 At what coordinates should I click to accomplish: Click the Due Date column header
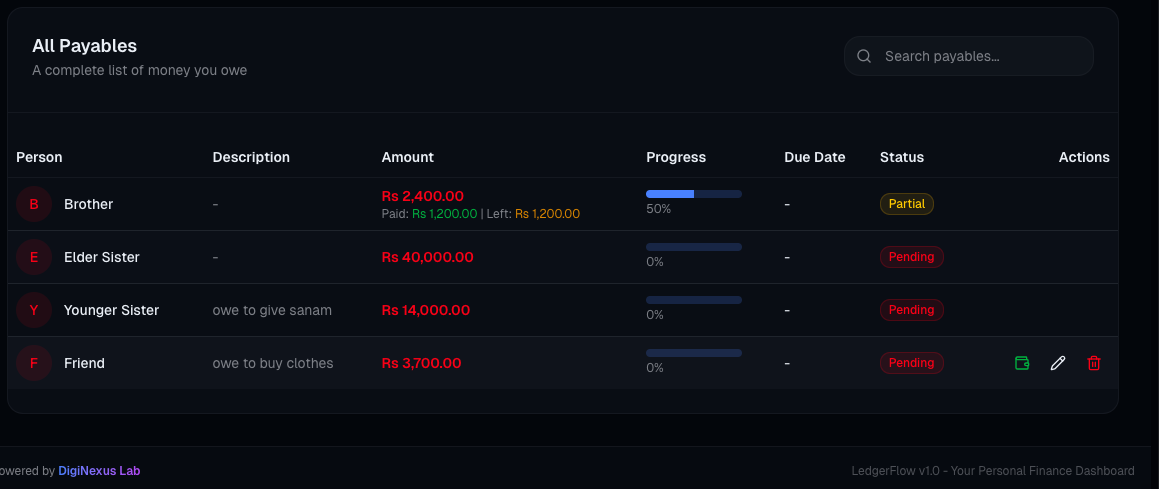click(814, 157)
